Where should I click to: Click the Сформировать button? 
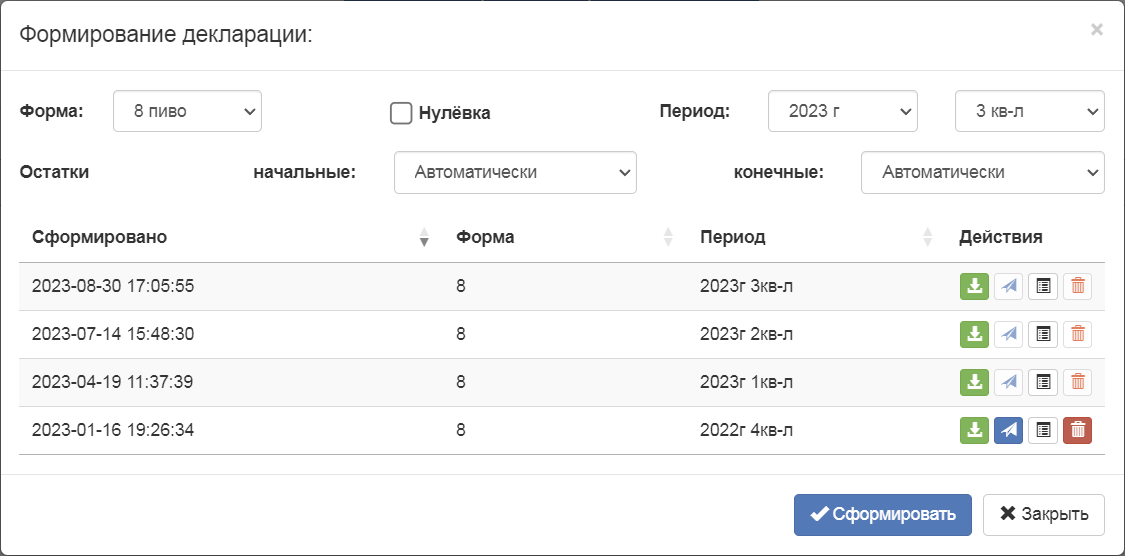882,514
